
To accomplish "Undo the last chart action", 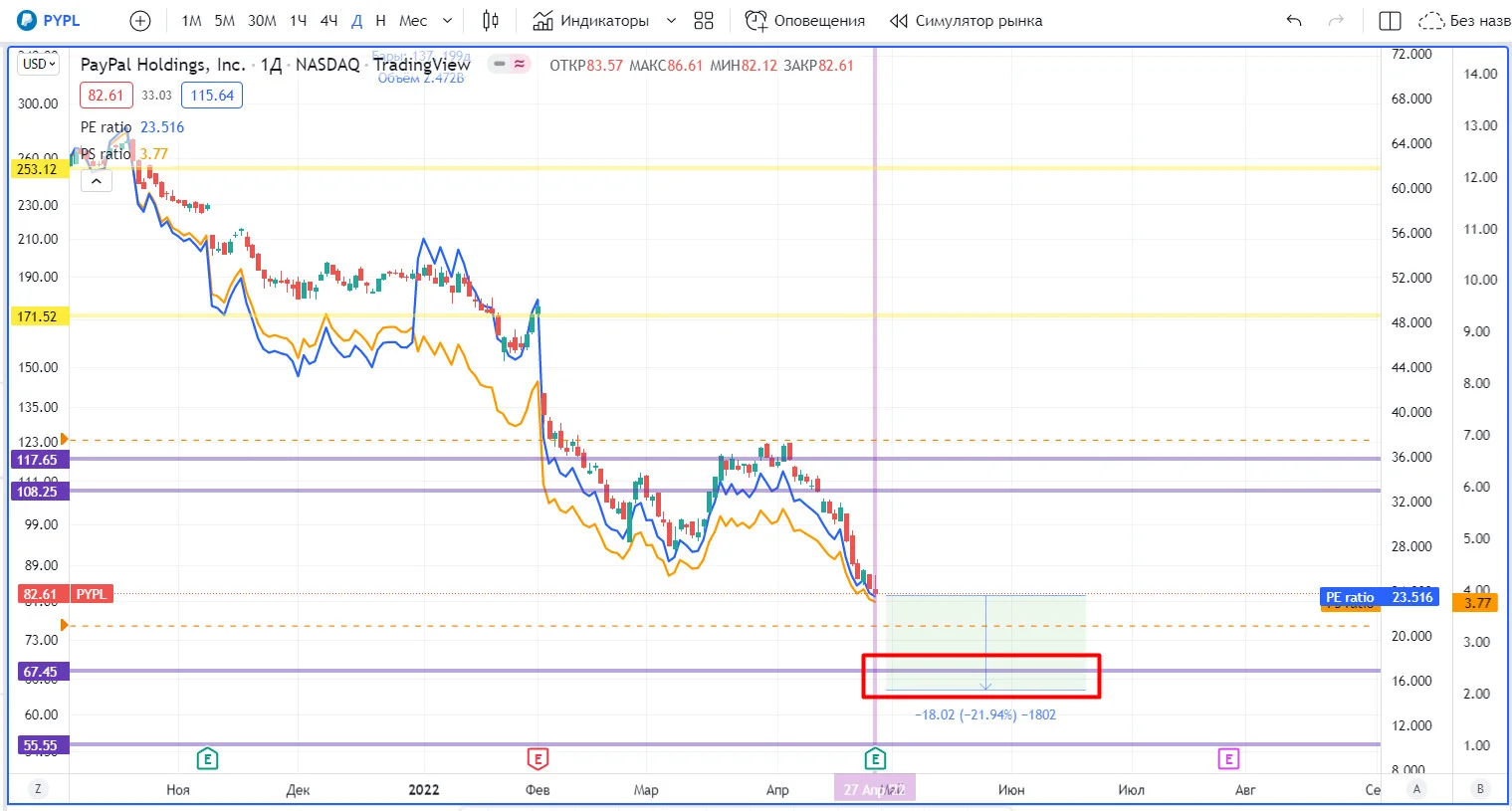I will coord(1294,20).
